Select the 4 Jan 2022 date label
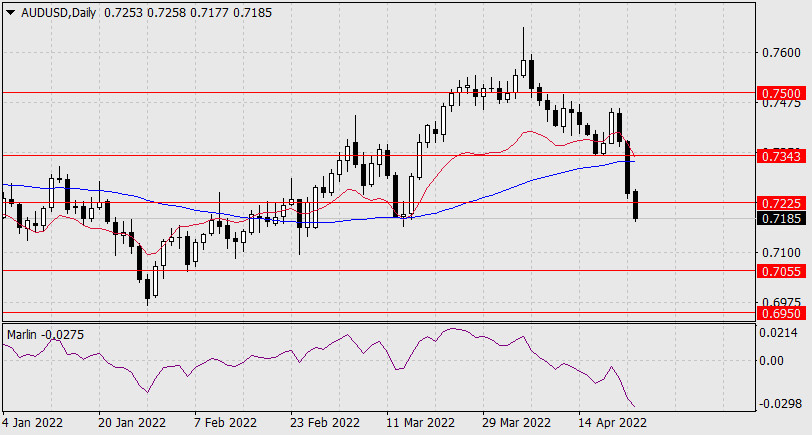 33,423
